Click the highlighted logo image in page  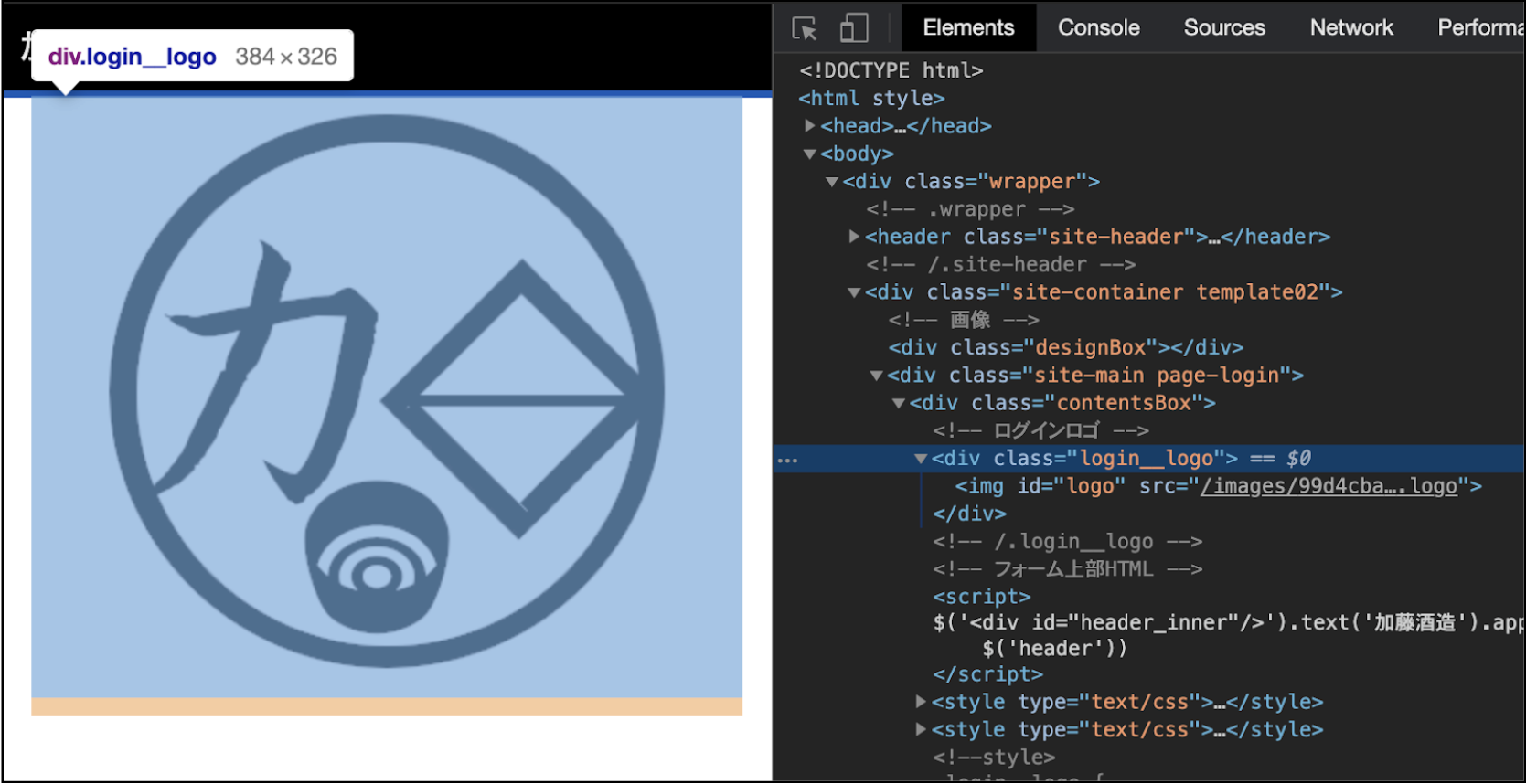click(387, 397)
